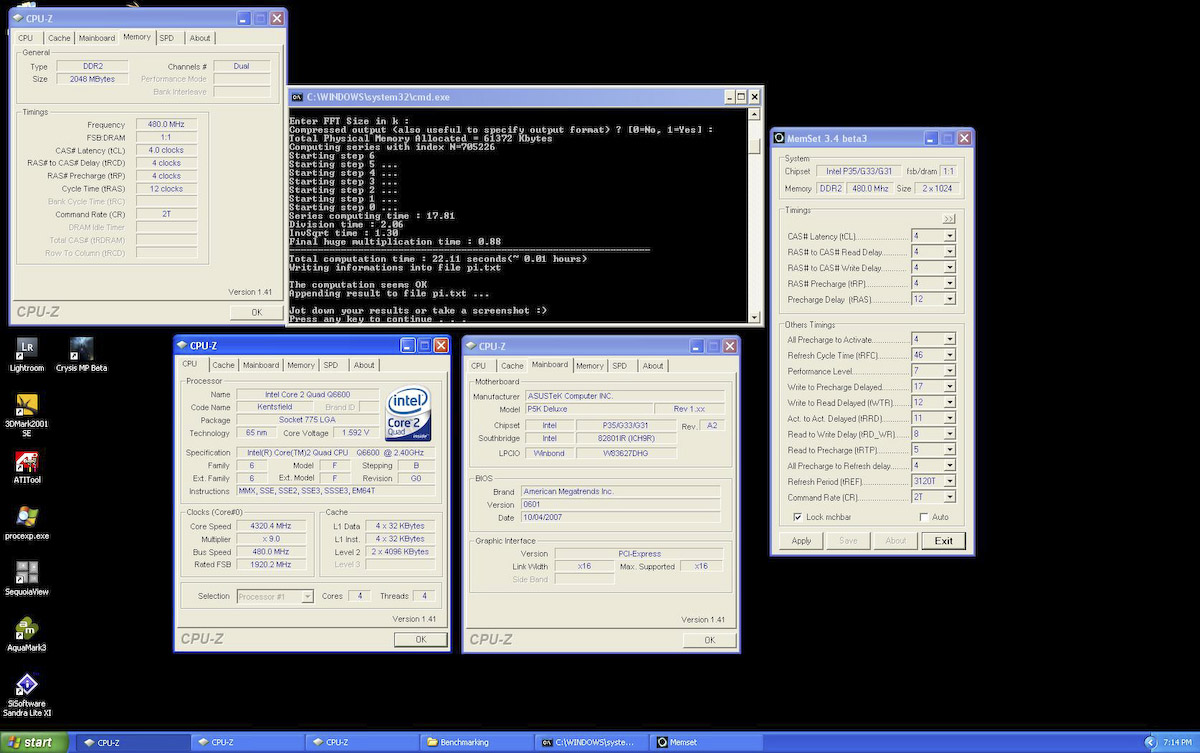Open RAS# to CAS# Read Delay dropdown
This screenshot has width=1200, height=753.
tap(949, 252)
